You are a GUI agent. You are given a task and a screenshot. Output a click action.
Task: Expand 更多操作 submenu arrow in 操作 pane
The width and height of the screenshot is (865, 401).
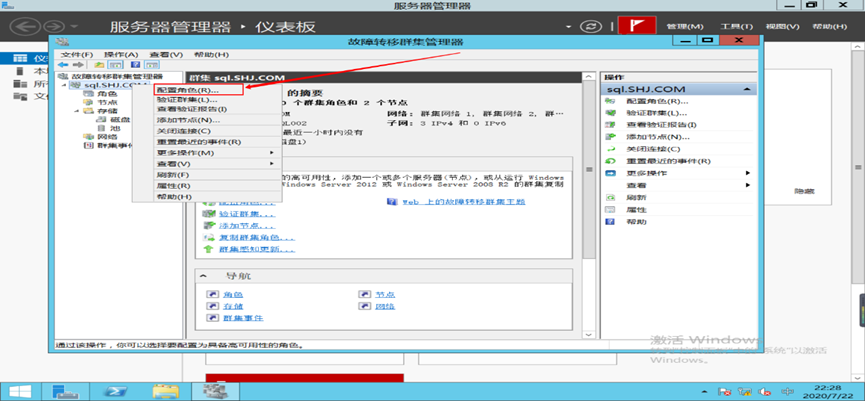click(x=748, y=173)
